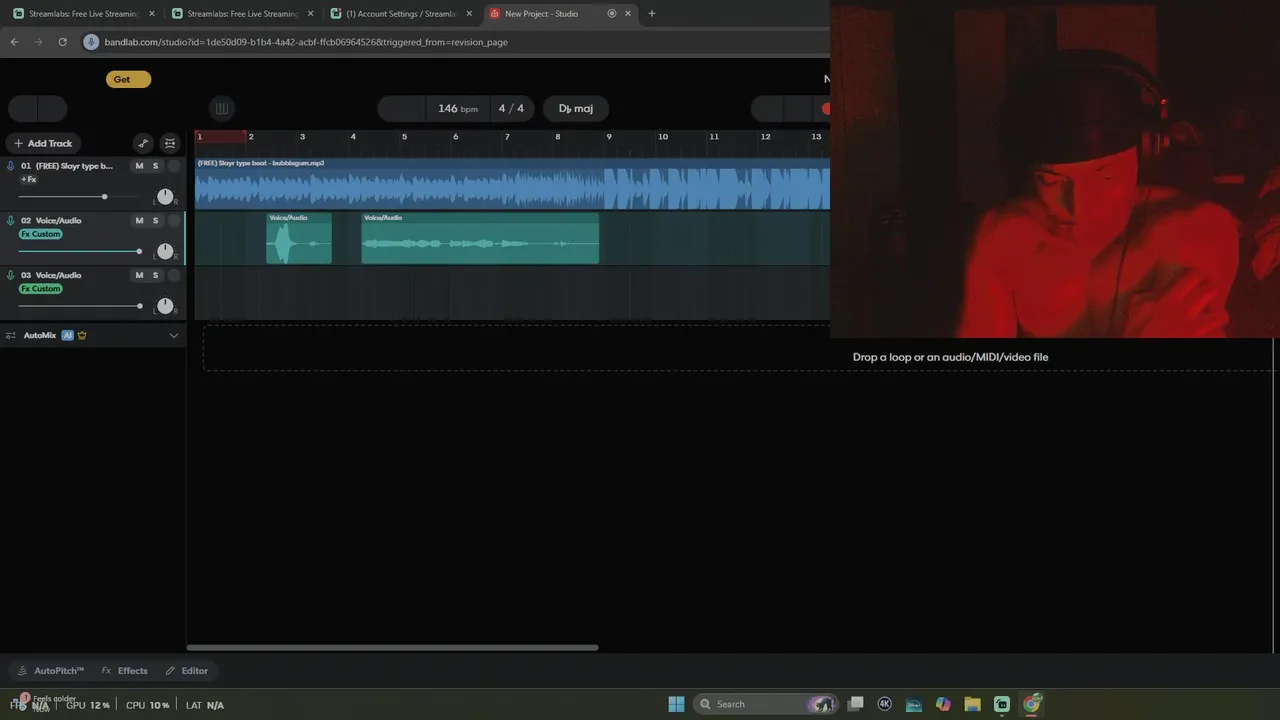Open Disney+ from the taskbar
The height and width of the screenshot is (720, 1280).
(914, 704)
